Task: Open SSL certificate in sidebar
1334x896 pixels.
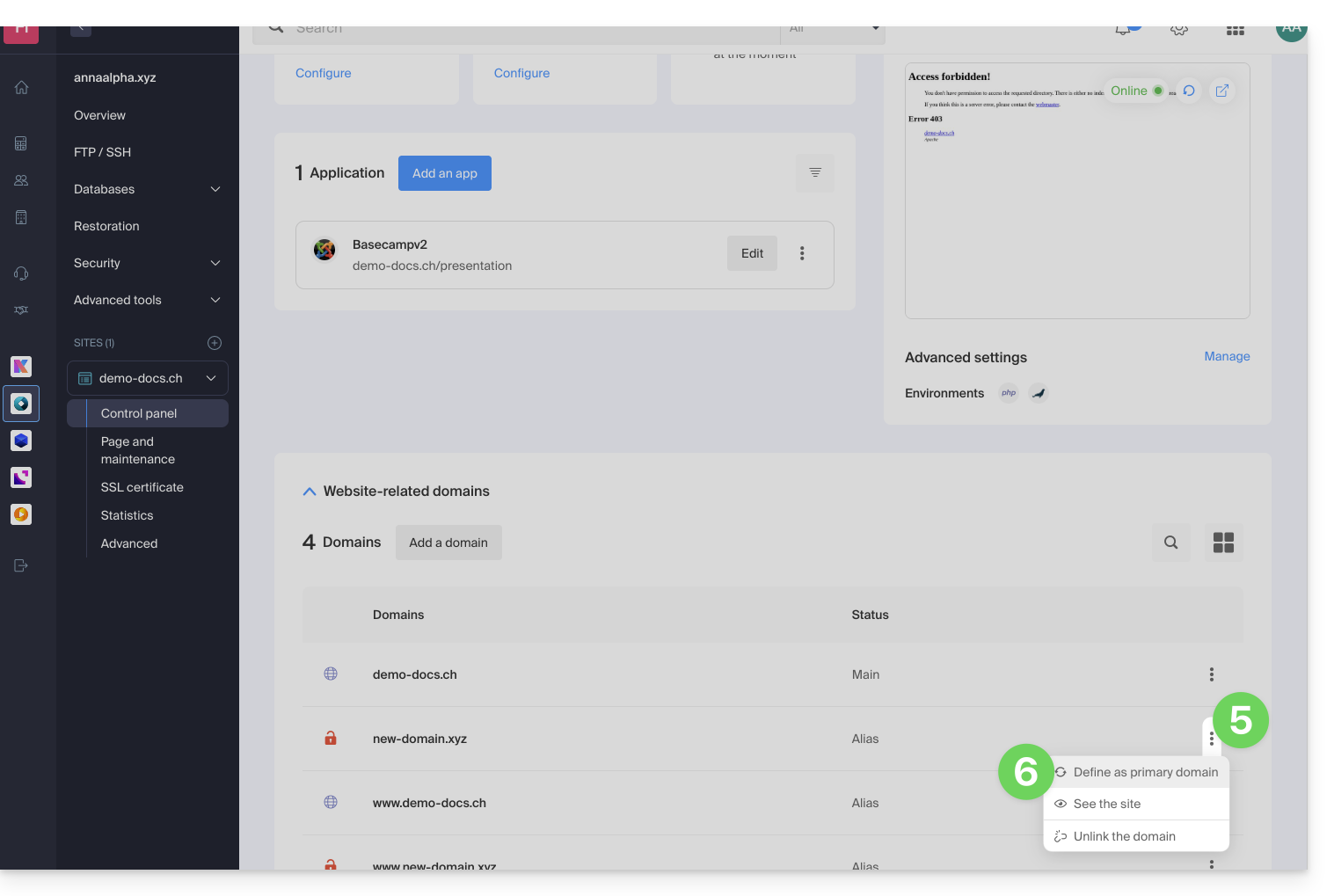Action: 142,487
